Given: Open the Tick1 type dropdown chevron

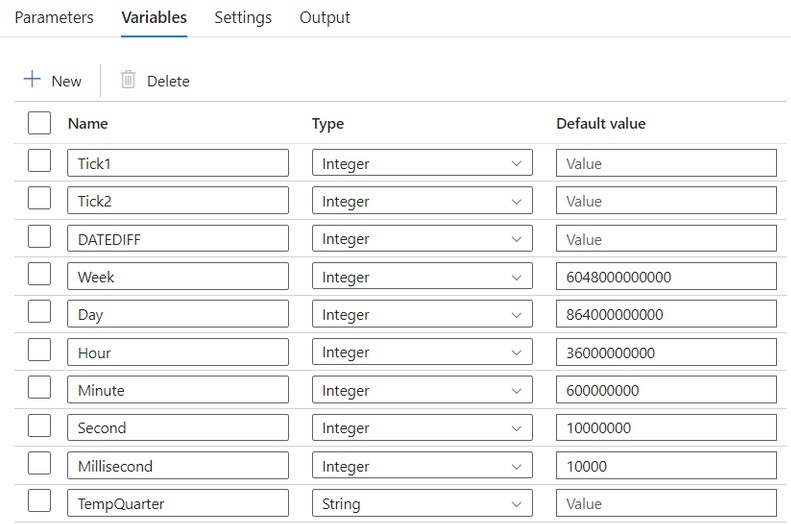Looking at the screenshot, I should tap(516, 163).
